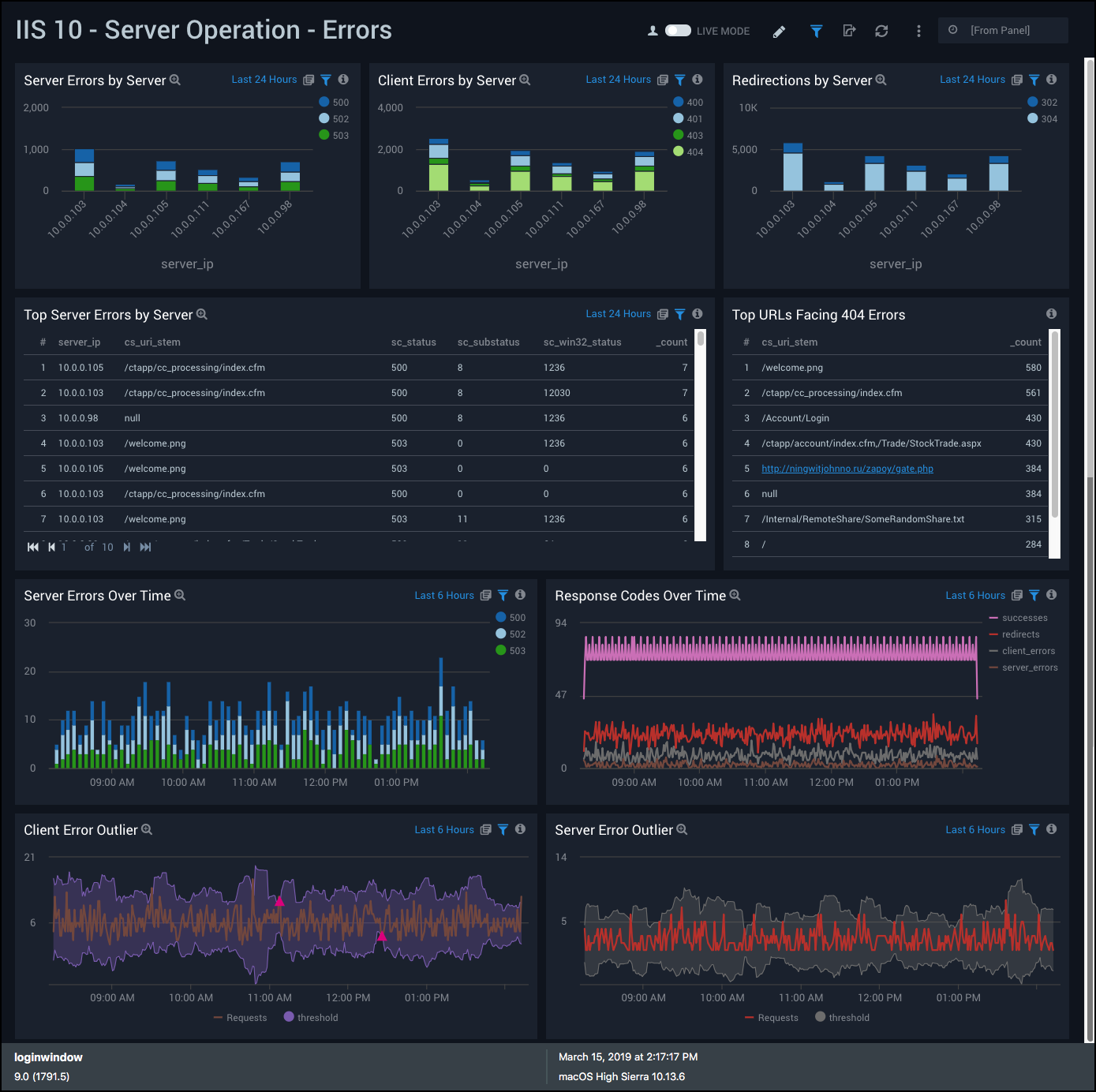The height and width of the screenshot is (1092, 1096).
Task: Open dashboard filter icon in header
Action: tap(817, 31)
